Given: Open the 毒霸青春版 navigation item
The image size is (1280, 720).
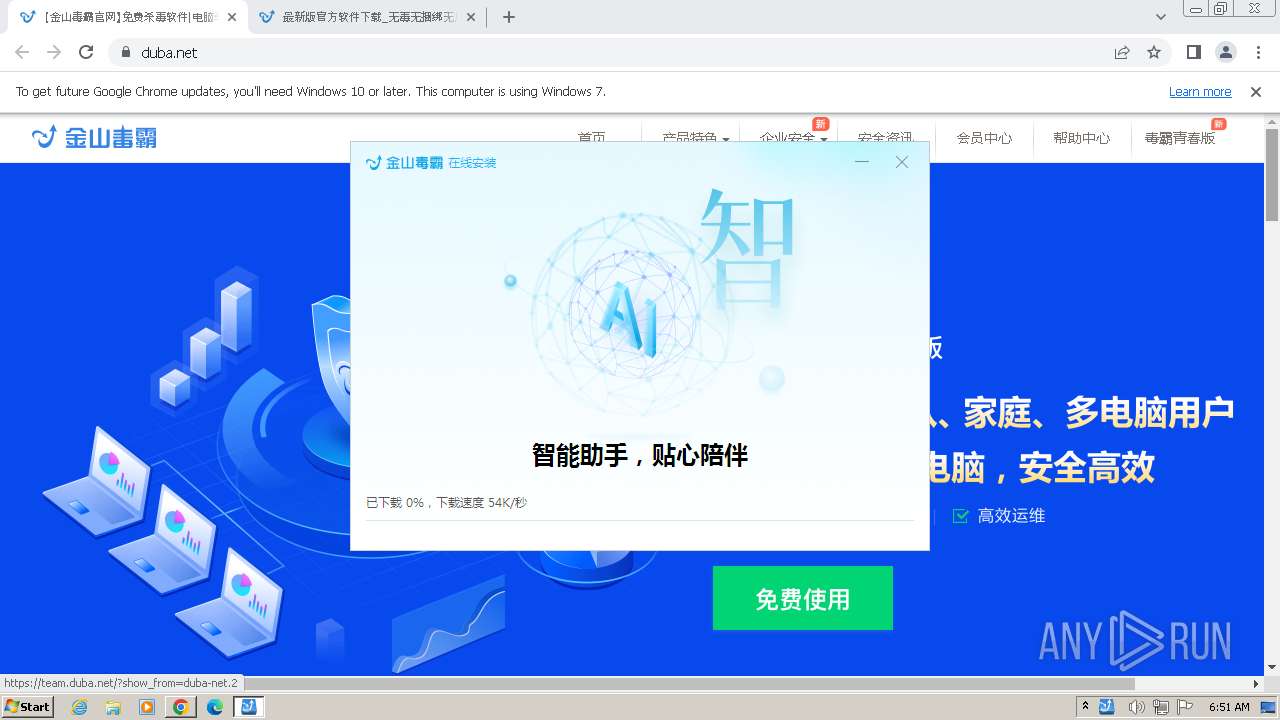Looking at the screenshot, I should [1180, 138].
